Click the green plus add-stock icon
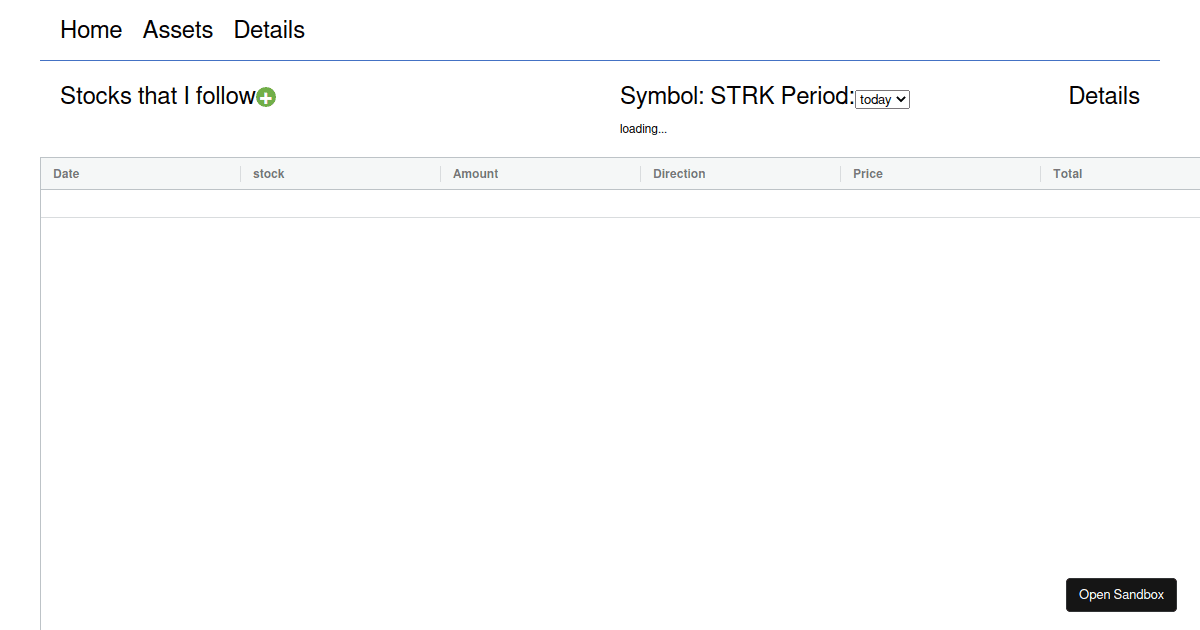Image resolution: width=1200 pixels, height=630 pixels. point(266,97)
